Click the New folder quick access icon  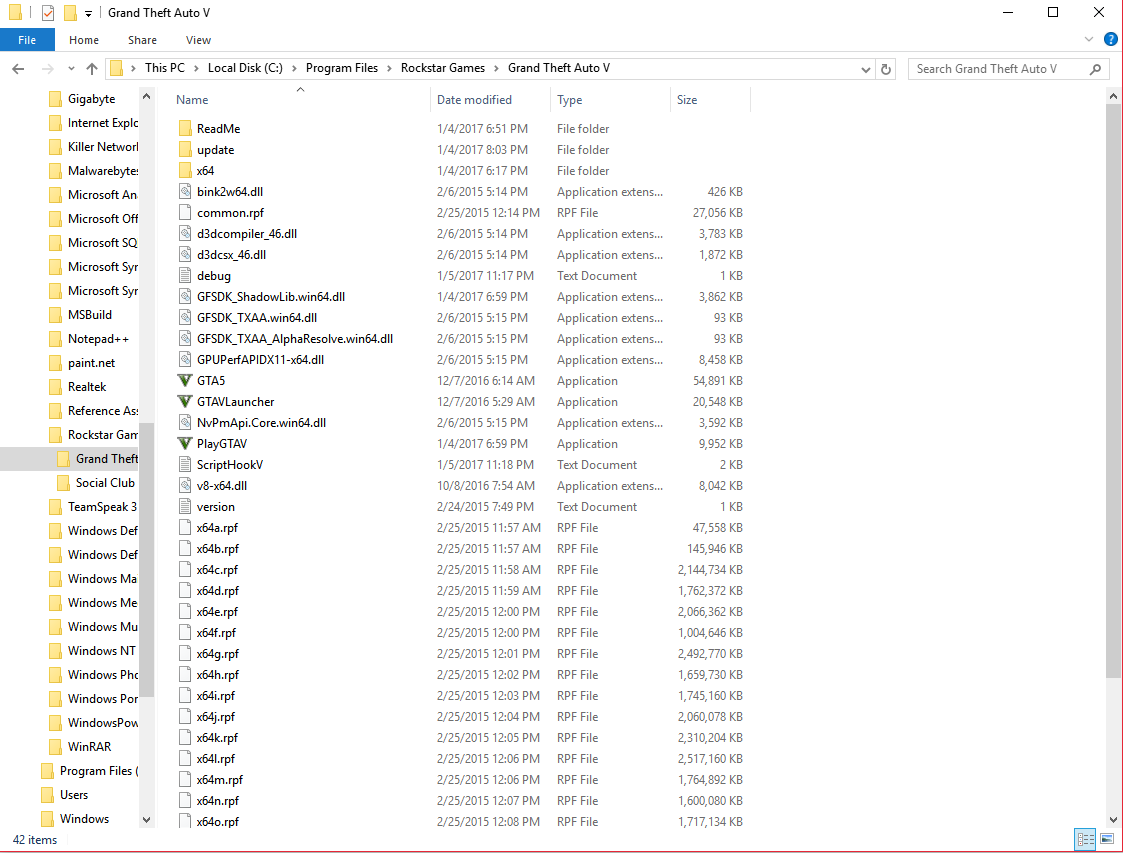(x=69, y=13)
